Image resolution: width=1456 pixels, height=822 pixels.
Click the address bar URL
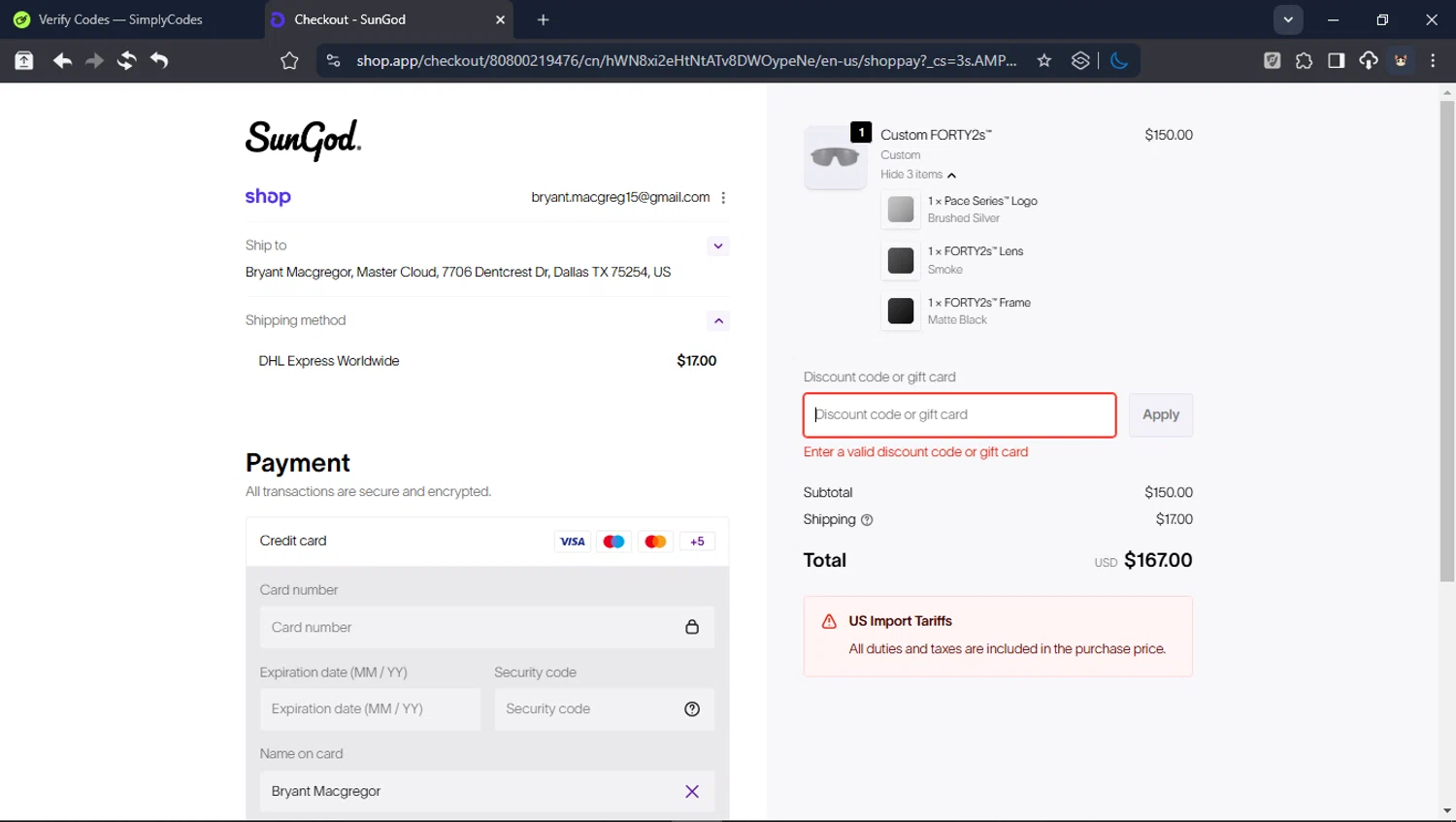(686, 60)
